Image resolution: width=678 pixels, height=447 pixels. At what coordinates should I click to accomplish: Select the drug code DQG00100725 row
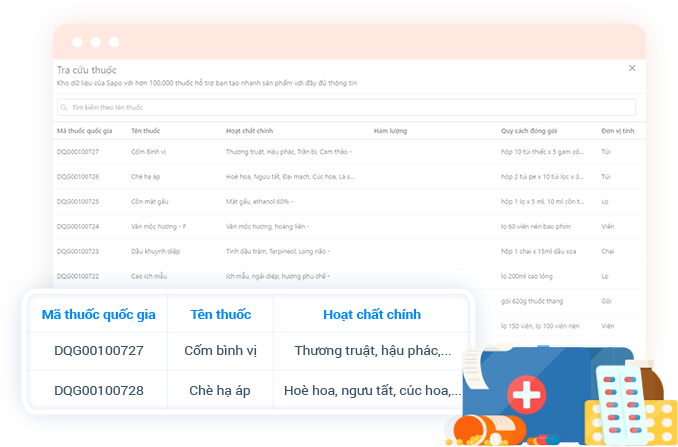click(78, 201)
